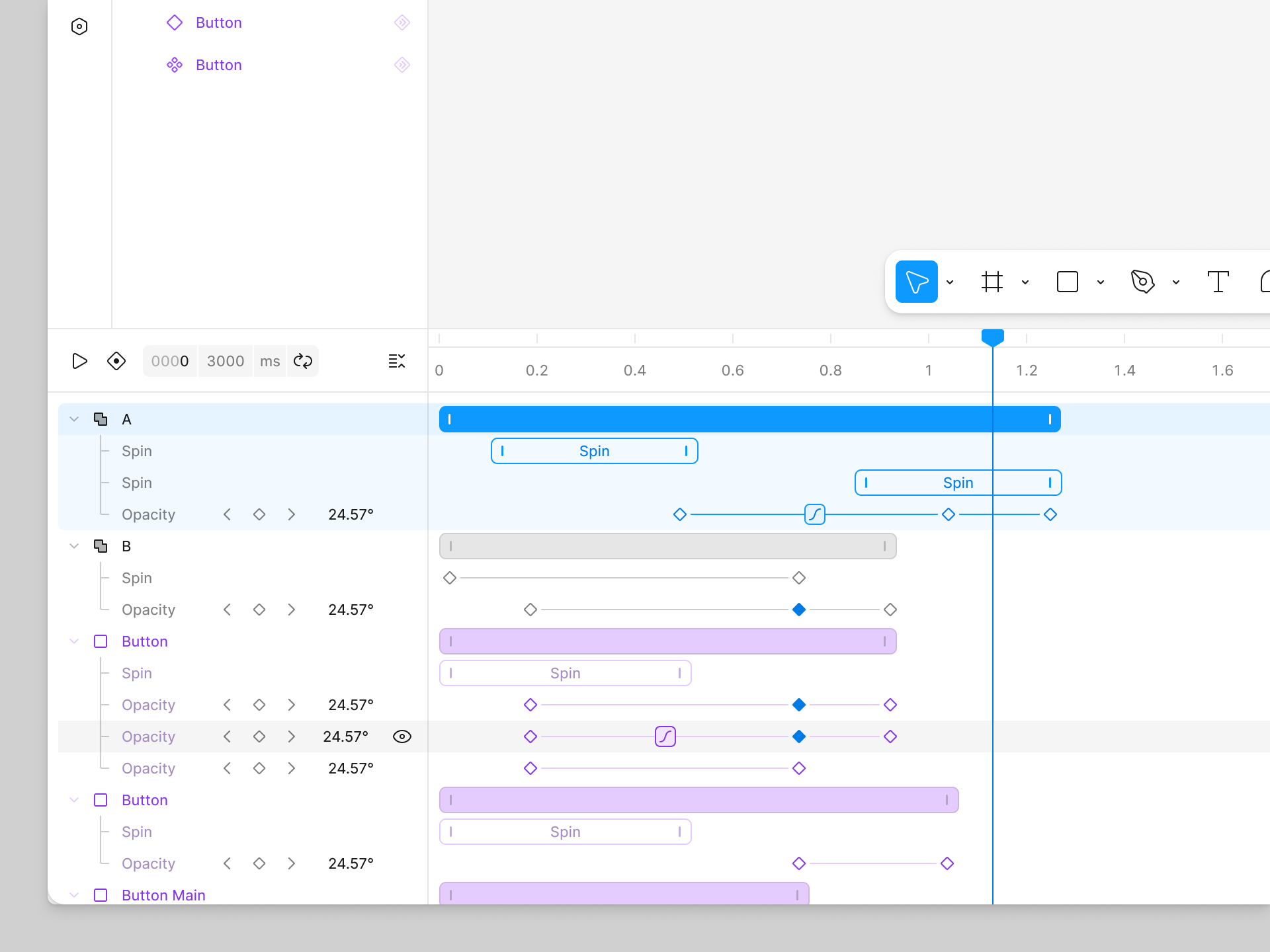Click the collapse tracks list icon
Viewport: 1270px width, 952px height.
pos(397,361)
